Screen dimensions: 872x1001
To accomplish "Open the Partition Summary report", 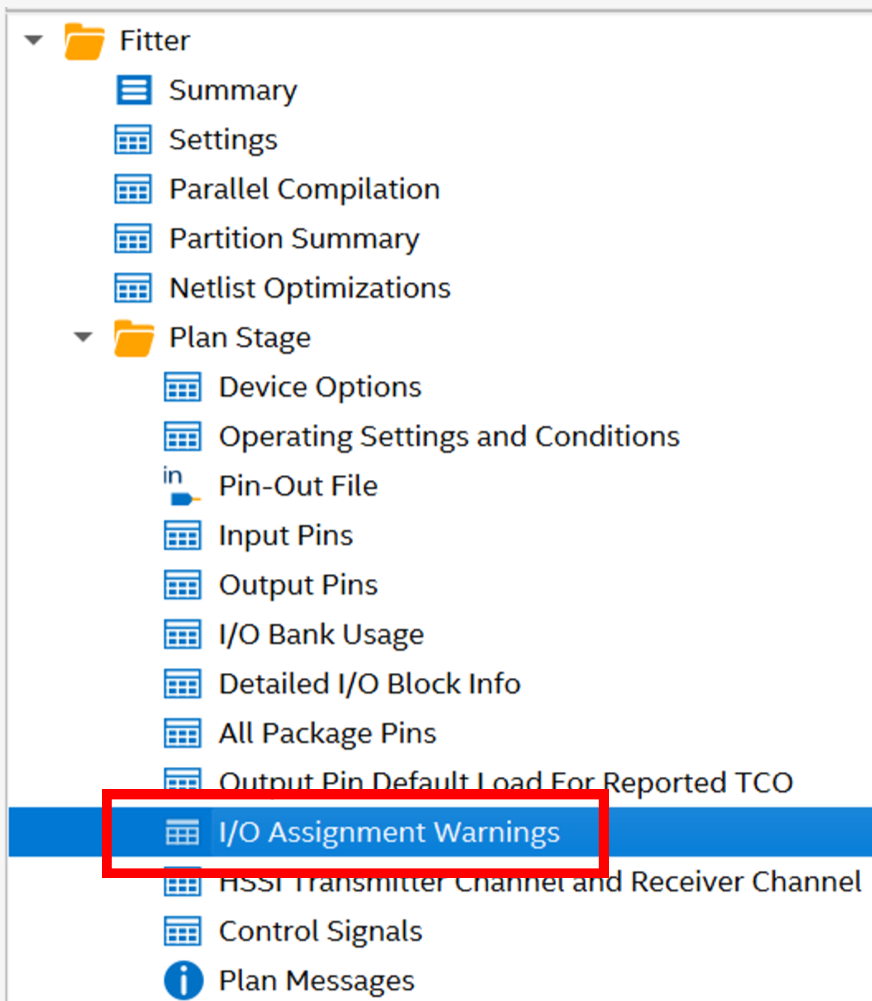I will point(294,239).
